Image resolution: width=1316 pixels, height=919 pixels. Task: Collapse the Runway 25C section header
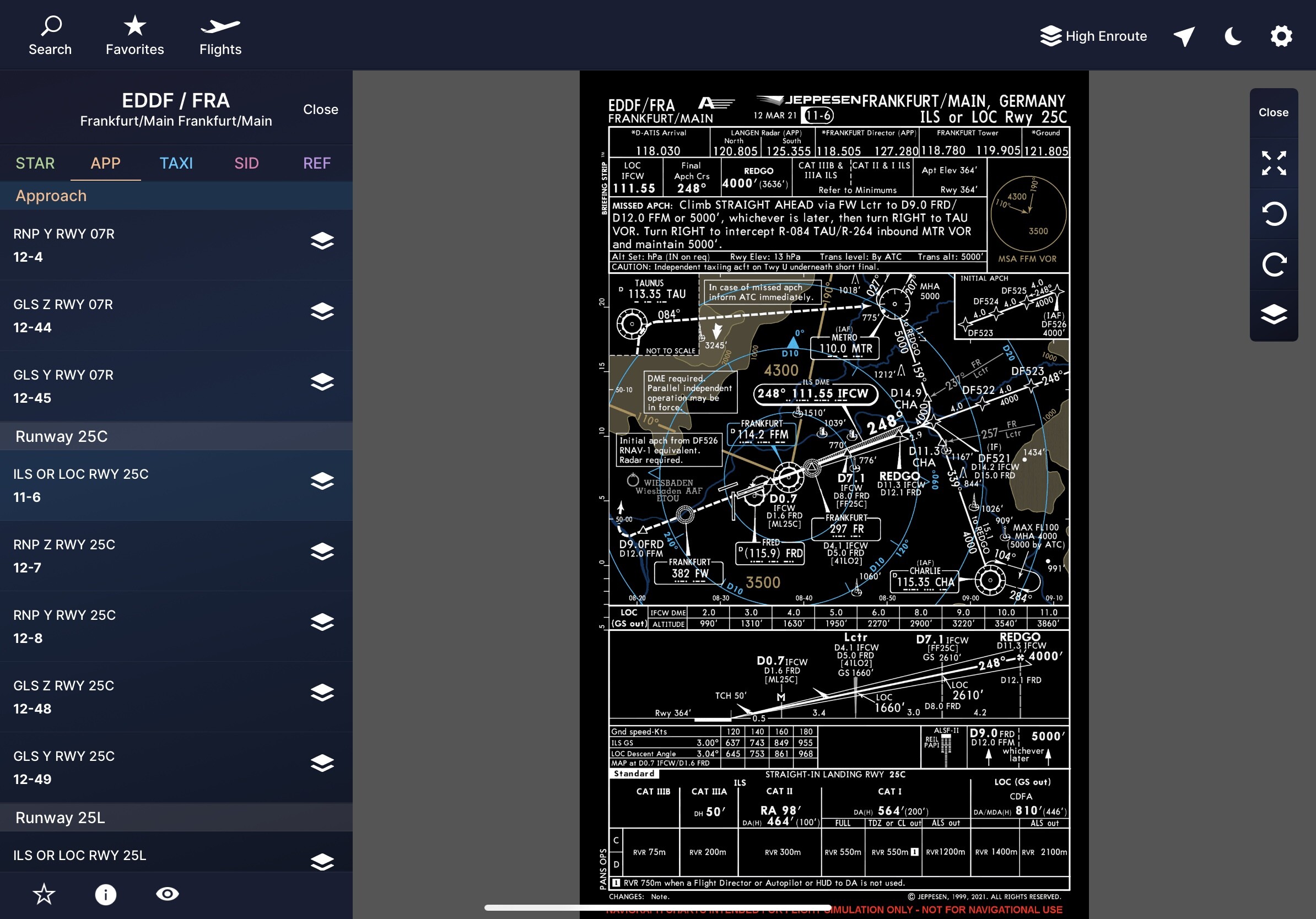[x=176, y=436]
